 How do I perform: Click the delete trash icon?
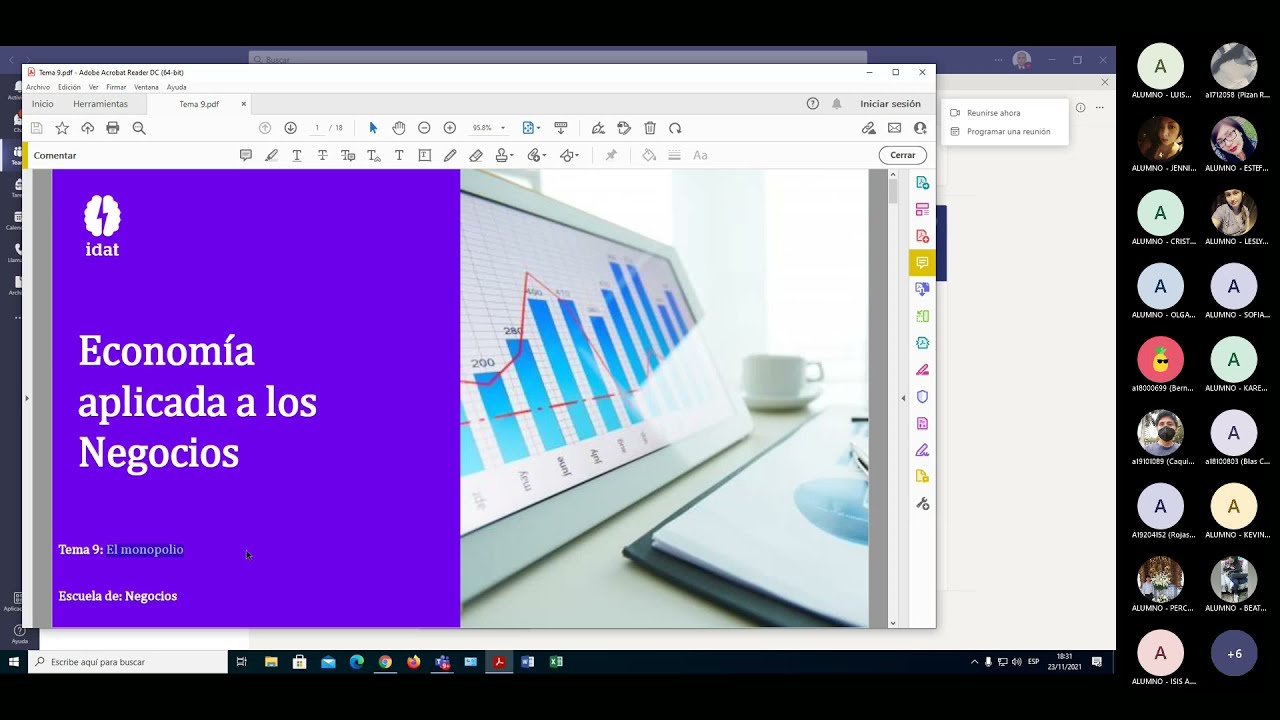click(x=650, y=128)
